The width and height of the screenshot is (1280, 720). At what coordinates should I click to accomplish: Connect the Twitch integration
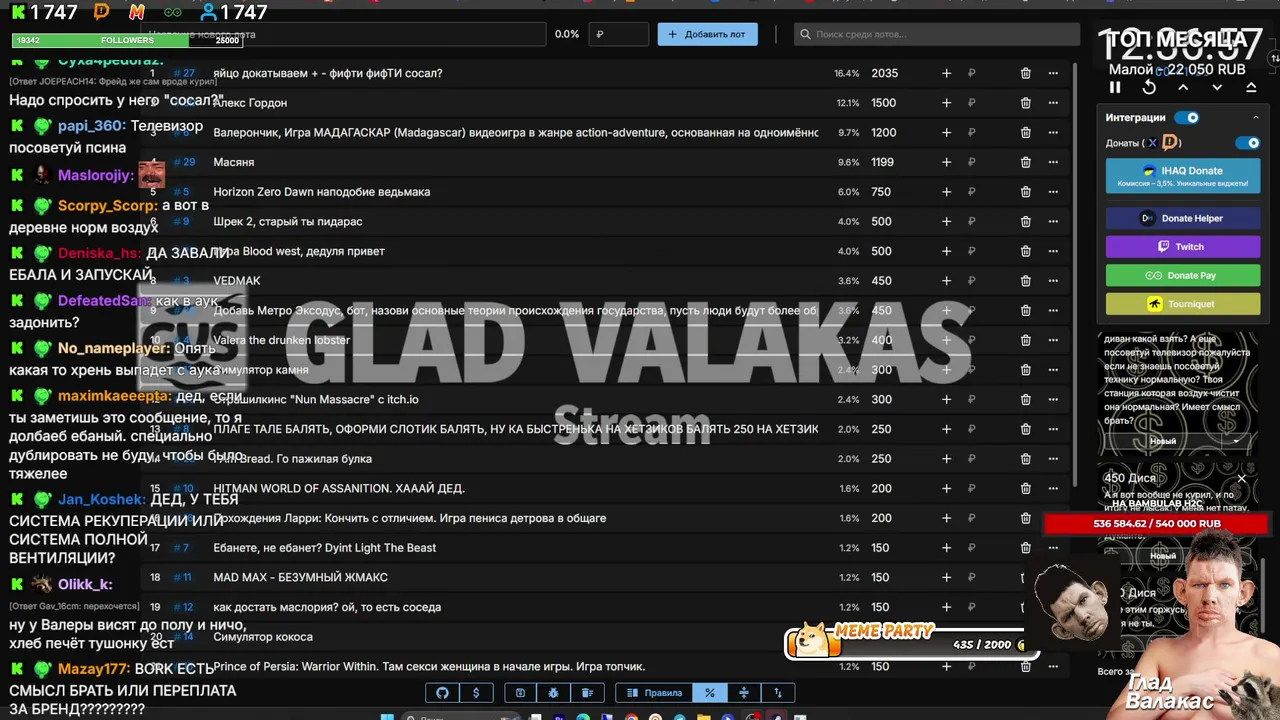pos(1183,247)
